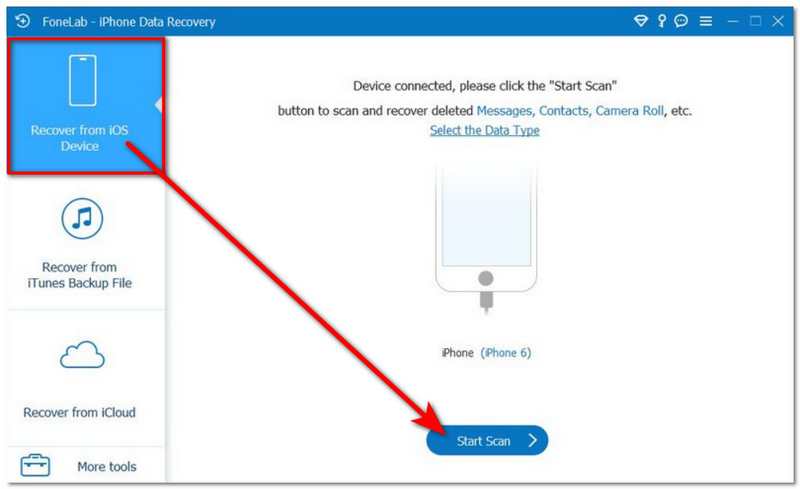Open the hamburger menu icon
The image size is (800, 489).
(x=706, y=21)
